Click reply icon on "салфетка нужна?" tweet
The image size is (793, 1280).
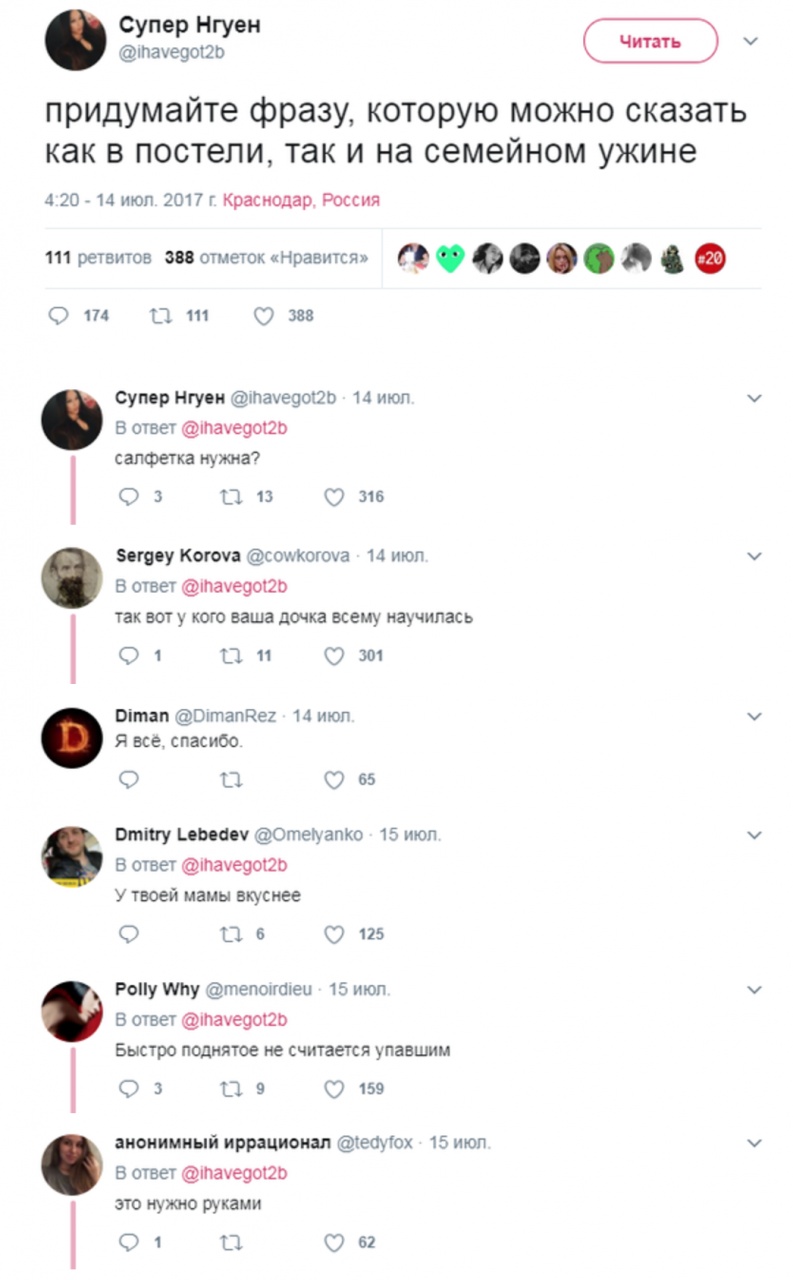tap(128, 497)
